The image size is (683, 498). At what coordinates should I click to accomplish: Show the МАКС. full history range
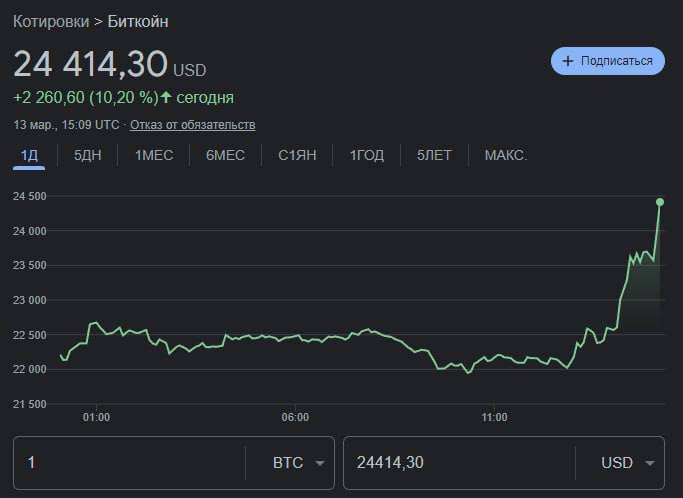pos(505,155)
